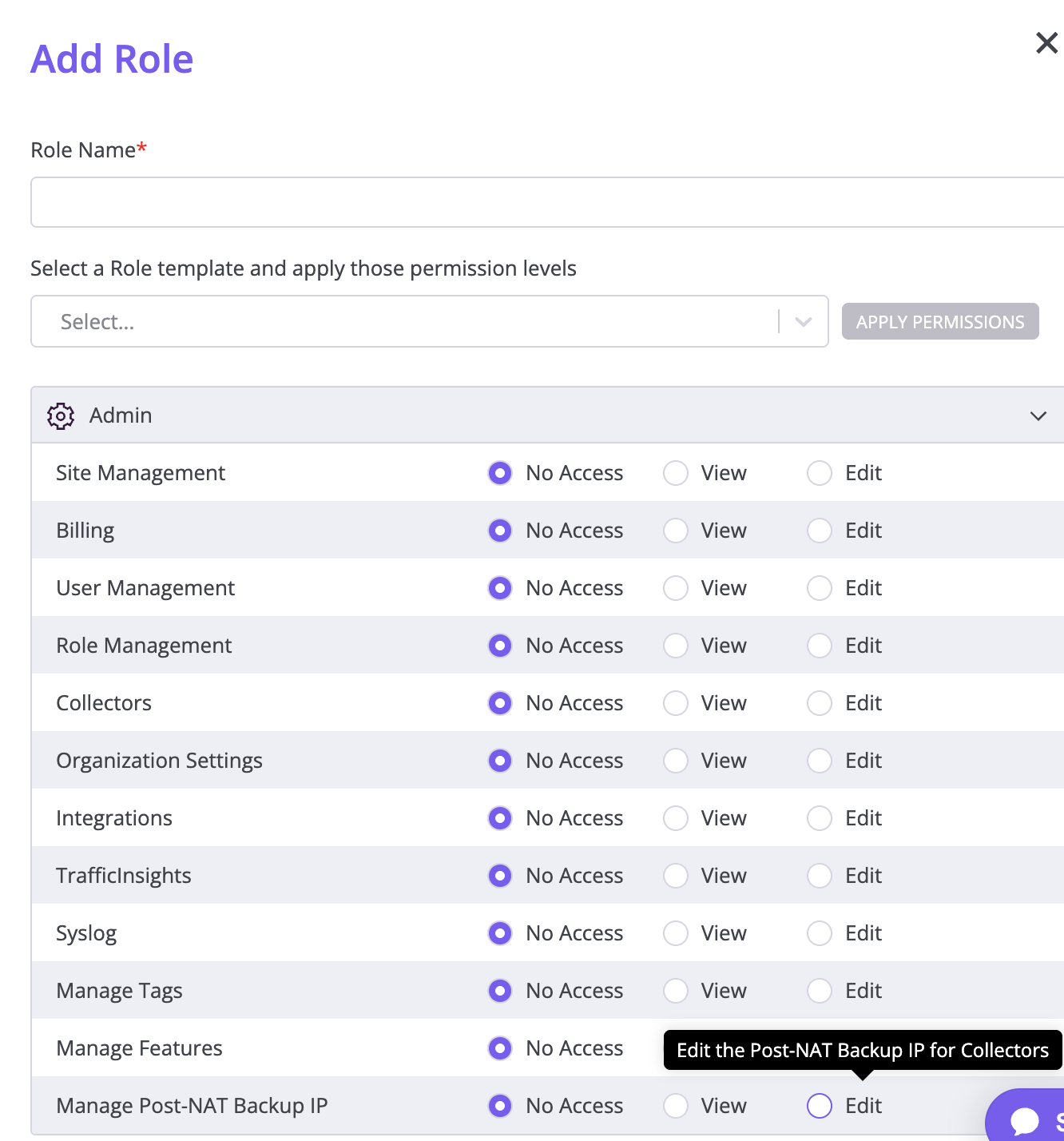The image size is (1064, 1141).
Task: Click the Apply Permissions button
Action: click(940, 321)
